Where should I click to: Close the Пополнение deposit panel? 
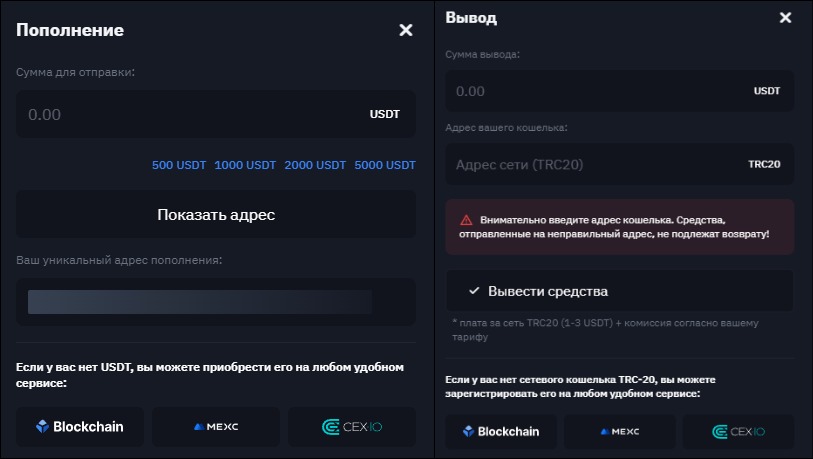[x=405, y=30]
